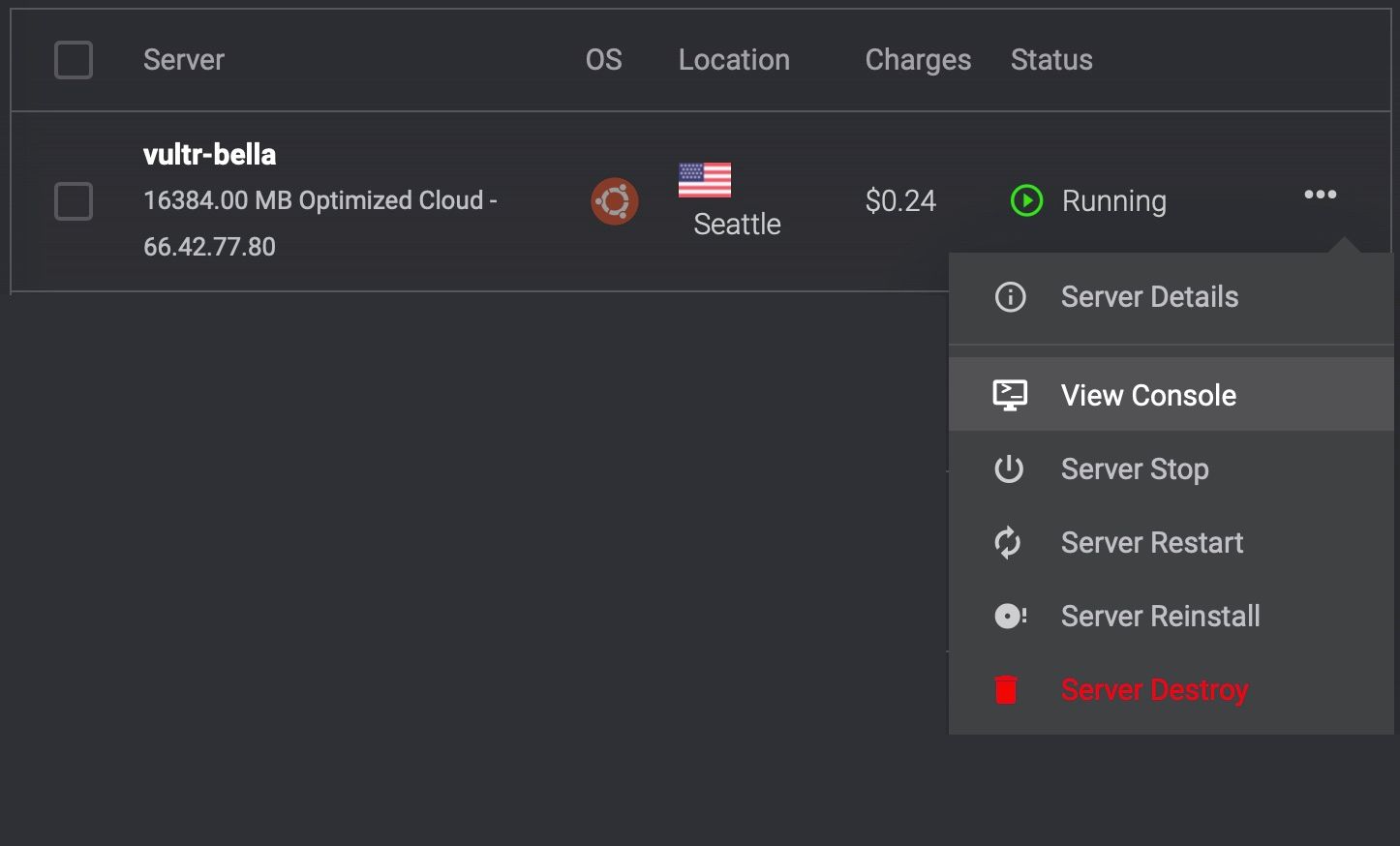Click the Server Details info icon
This screenshot has width=1400, height=846.
pyautogui.click(x=1010, y=297)
